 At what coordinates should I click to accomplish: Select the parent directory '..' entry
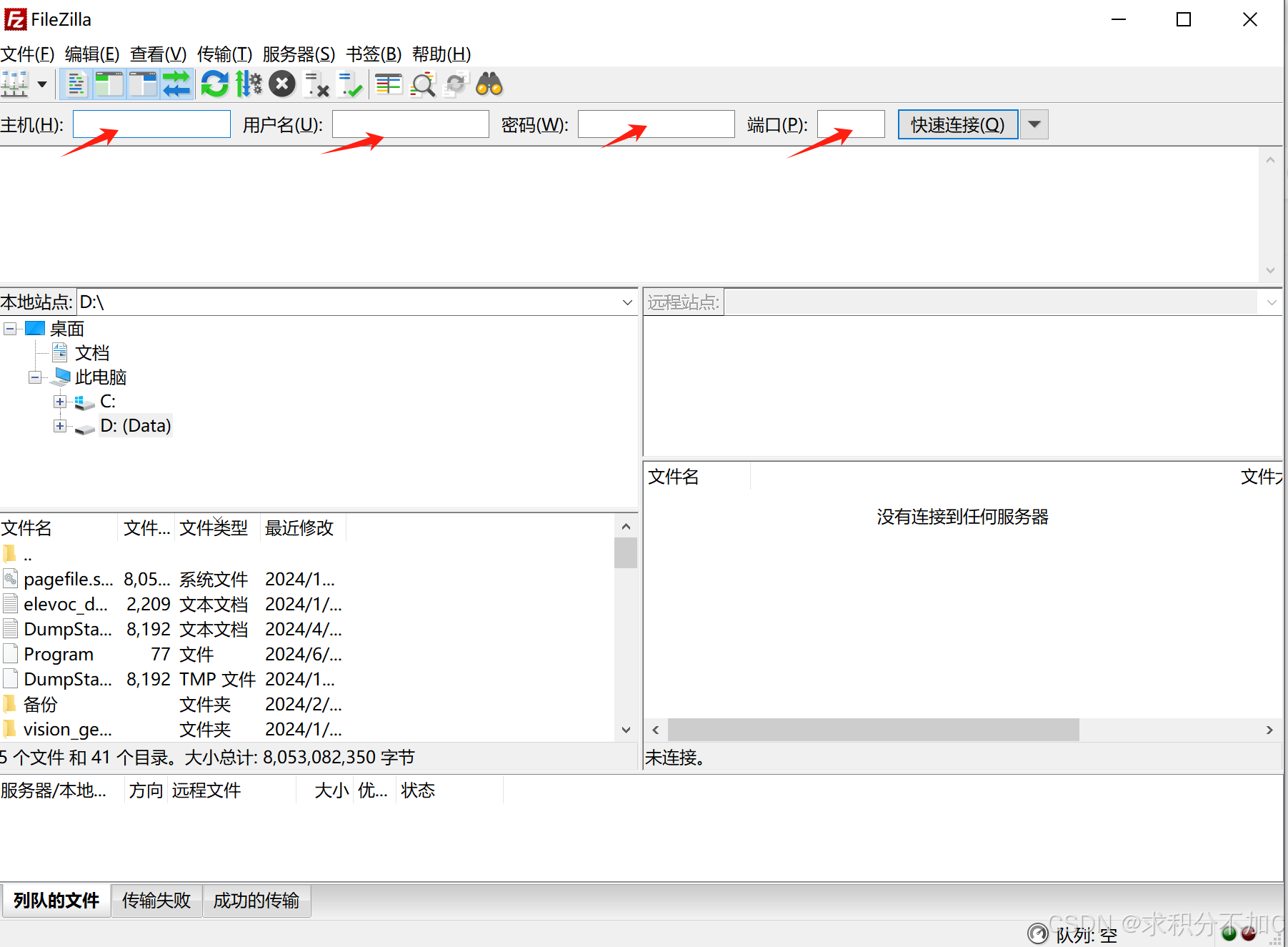click(x=307, y=555)
